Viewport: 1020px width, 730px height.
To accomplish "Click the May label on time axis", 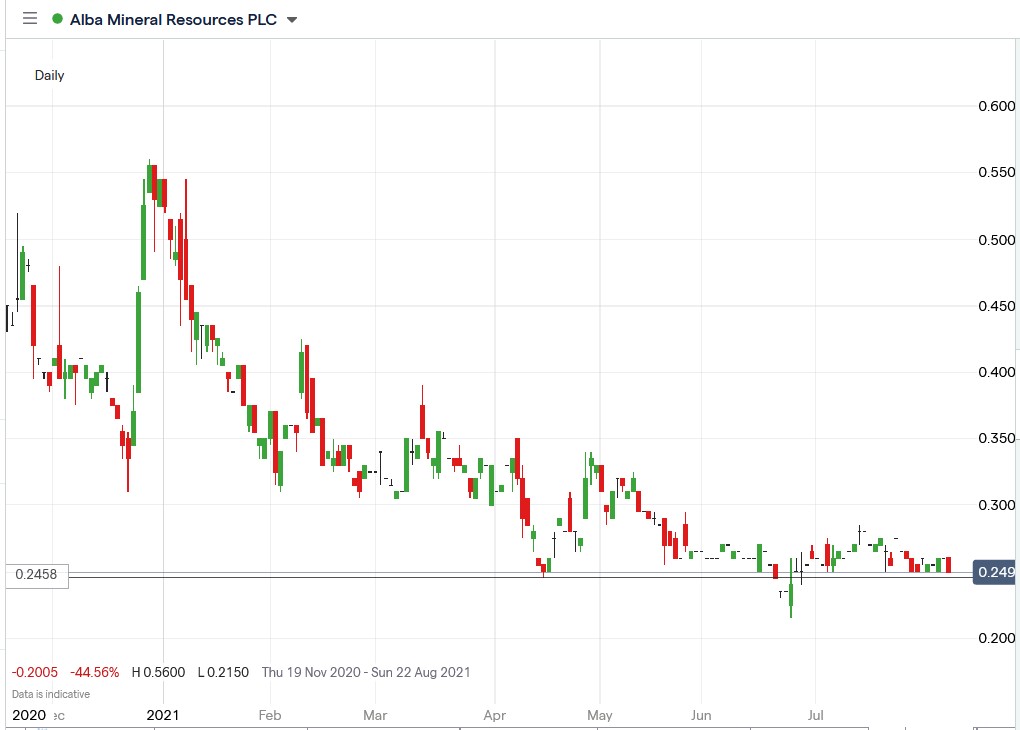I will [599, 715].
